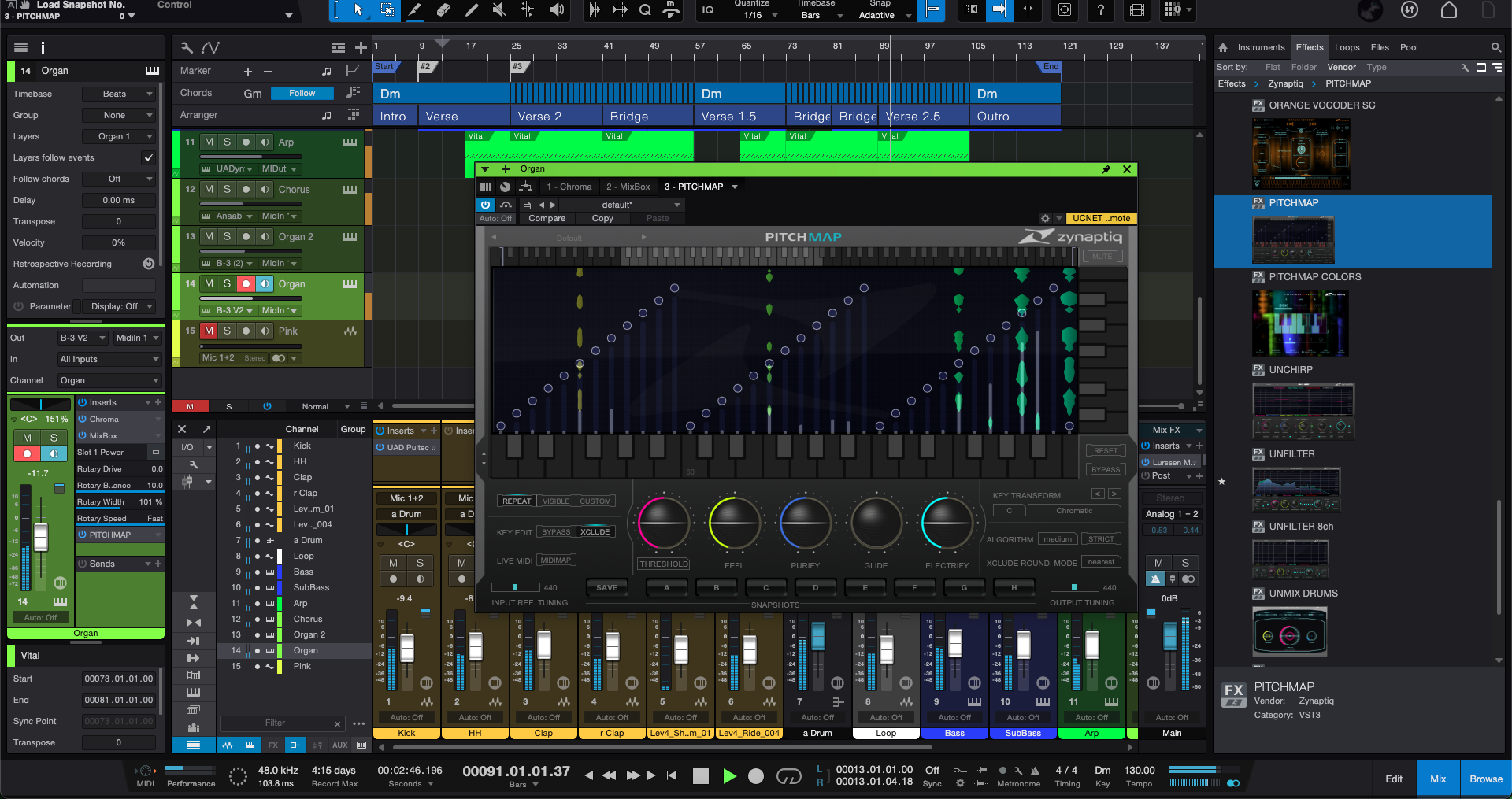The image size is (1512, 799).
Task: Select the Mute tool
Action: [x=498, y=9]
